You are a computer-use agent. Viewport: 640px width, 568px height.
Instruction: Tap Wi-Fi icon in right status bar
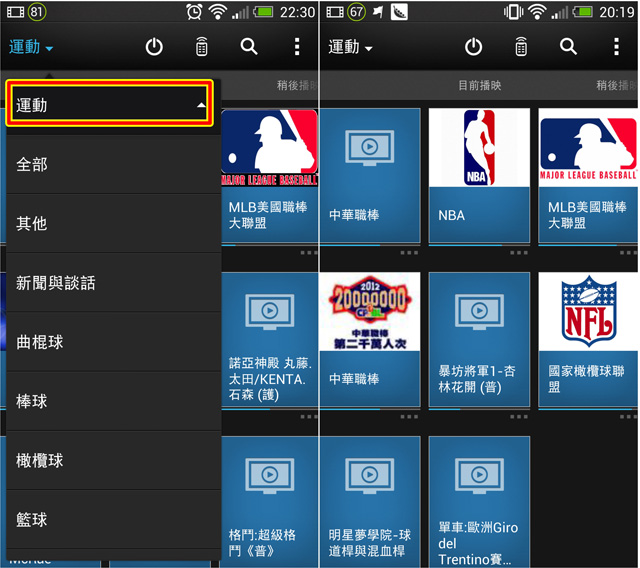(x=538, y=11)
